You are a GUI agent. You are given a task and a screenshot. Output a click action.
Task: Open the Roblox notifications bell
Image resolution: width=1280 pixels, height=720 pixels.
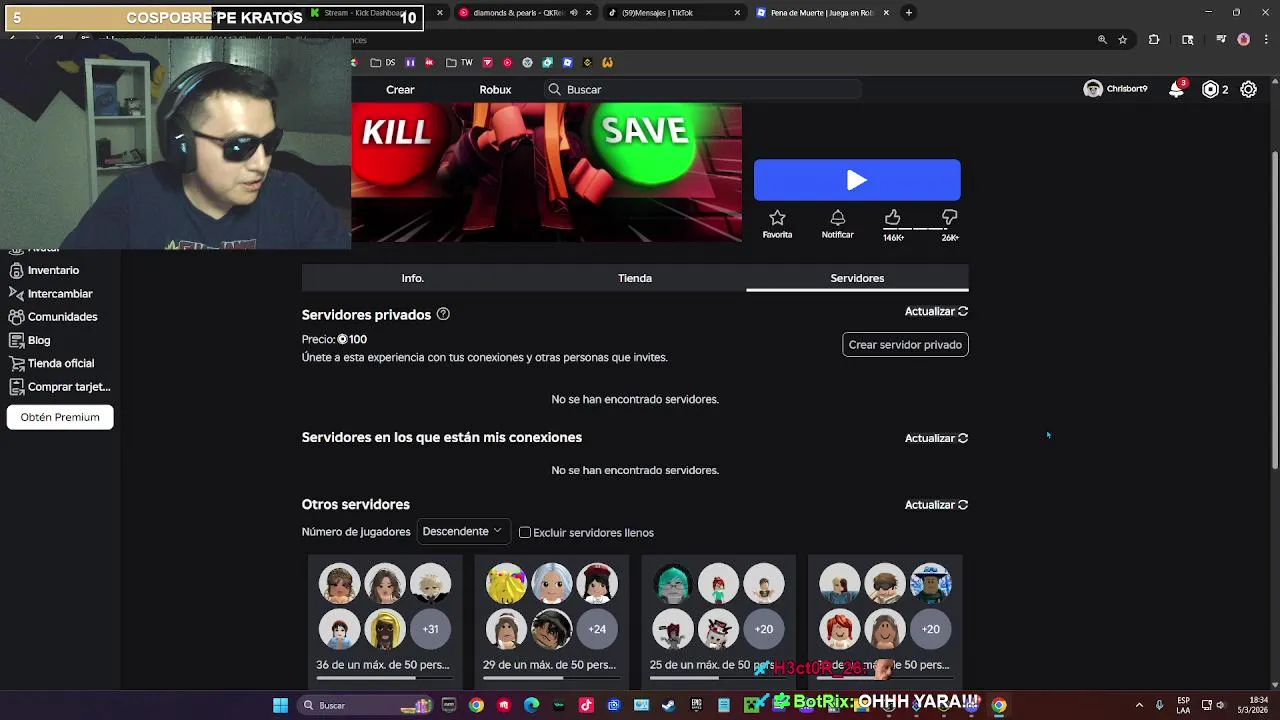(x=1177, y=89)
